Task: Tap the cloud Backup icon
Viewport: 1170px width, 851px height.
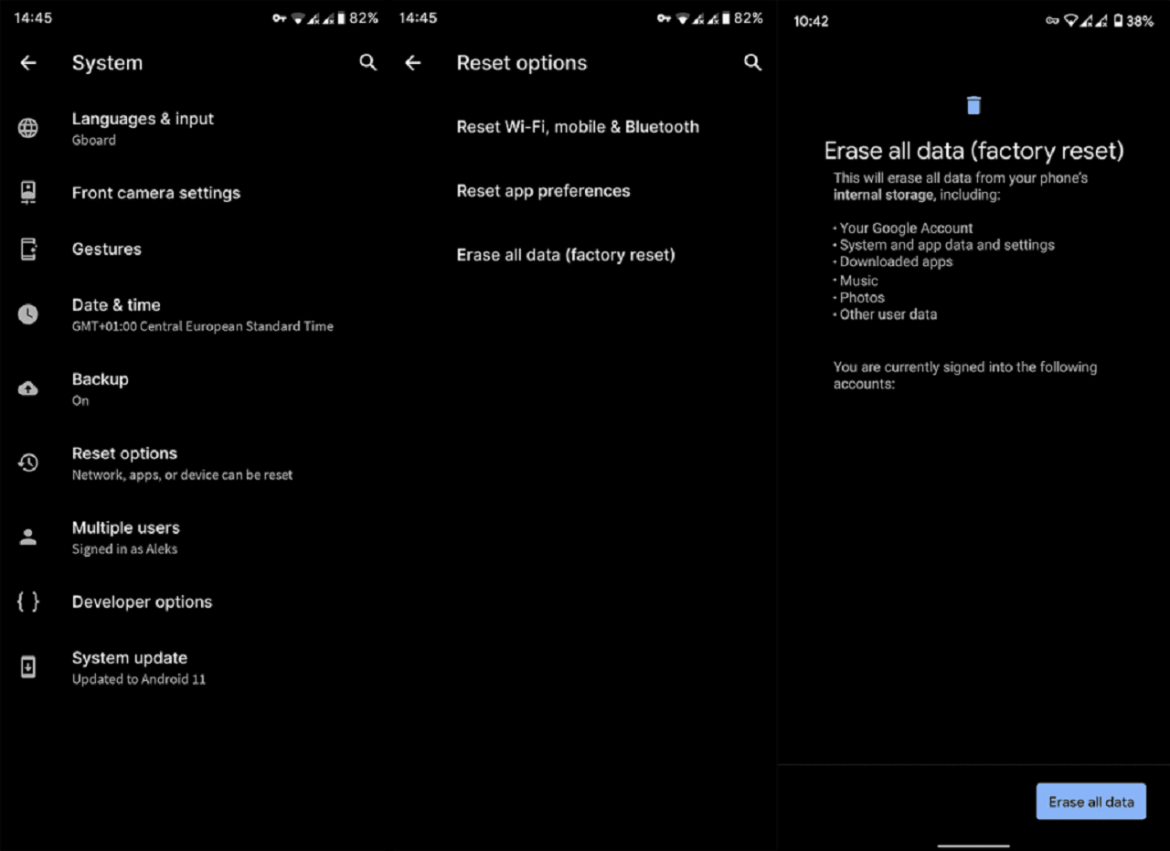Action: pyautogui.click(x=28, y=389)
